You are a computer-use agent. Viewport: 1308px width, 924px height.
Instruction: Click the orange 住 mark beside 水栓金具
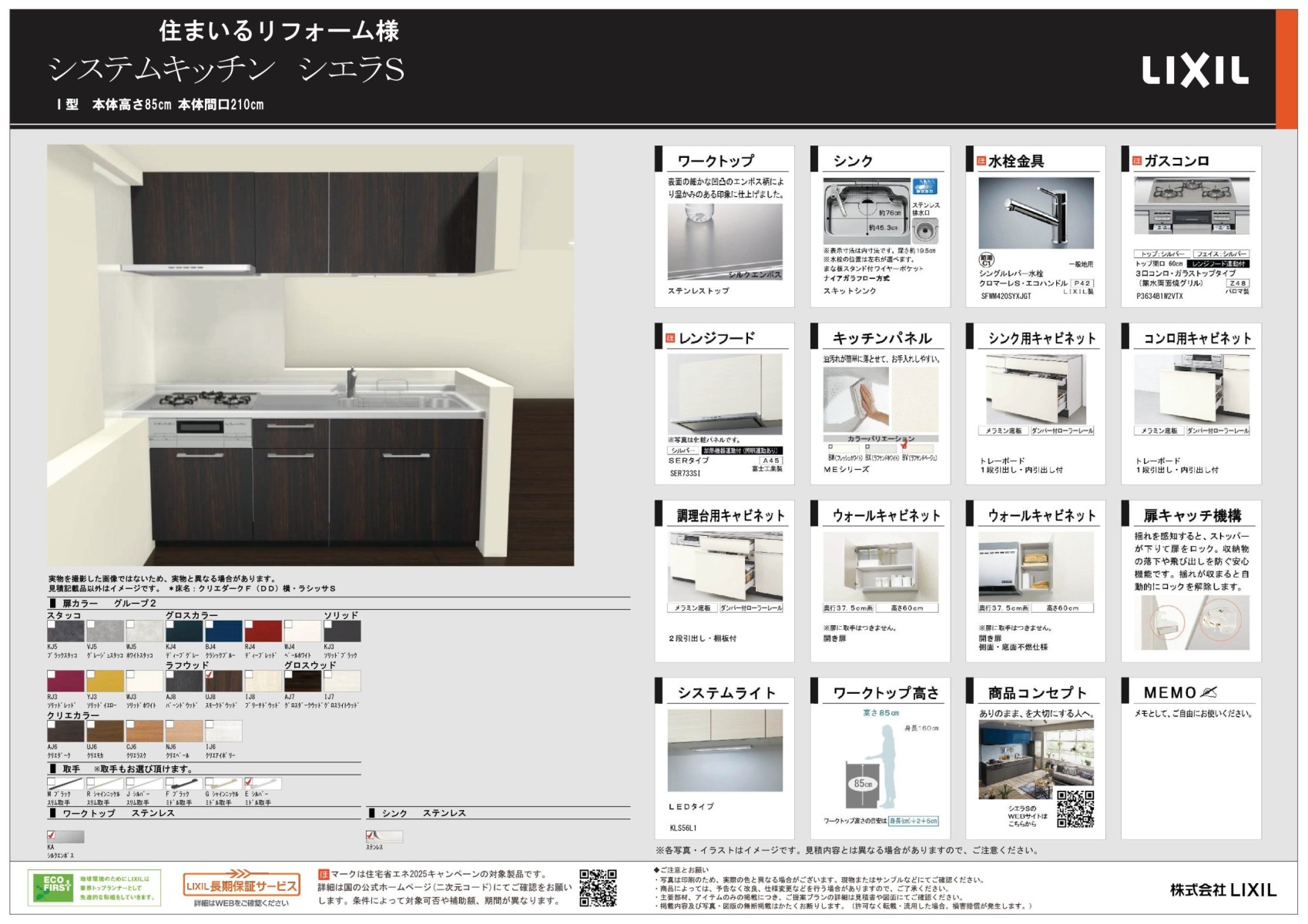coord(981,161)
